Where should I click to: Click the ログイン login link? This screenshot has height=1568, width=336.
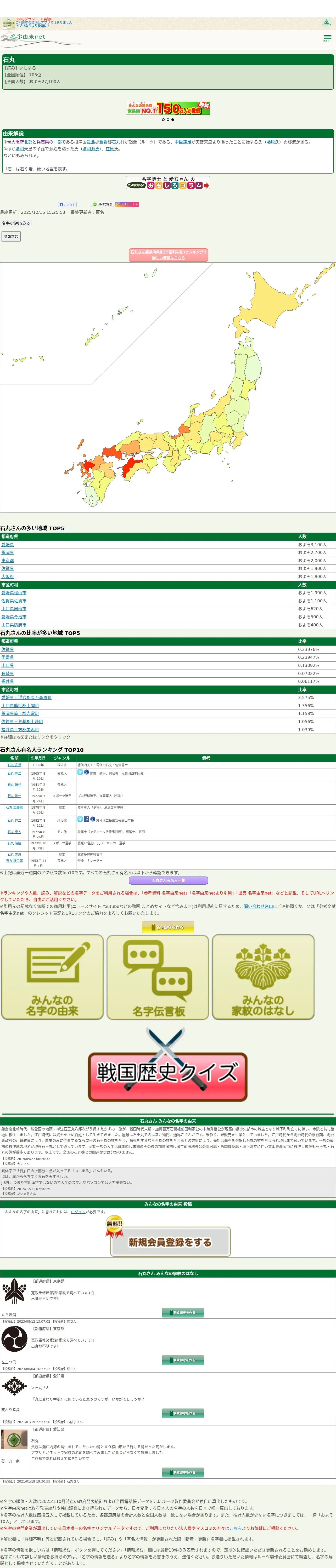78,1212
